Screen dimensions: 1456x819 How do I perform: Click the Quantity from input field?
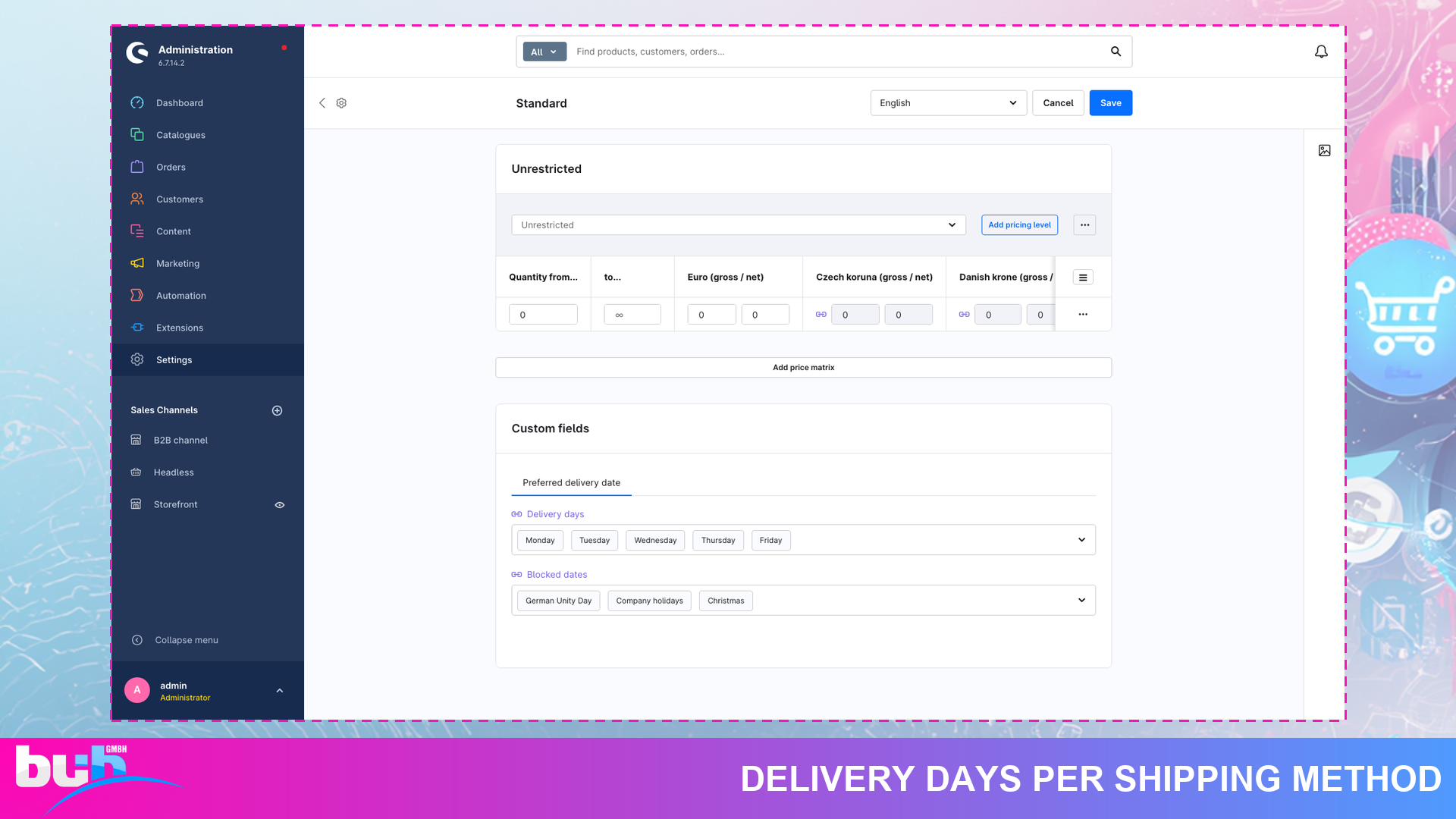[543, 315]
